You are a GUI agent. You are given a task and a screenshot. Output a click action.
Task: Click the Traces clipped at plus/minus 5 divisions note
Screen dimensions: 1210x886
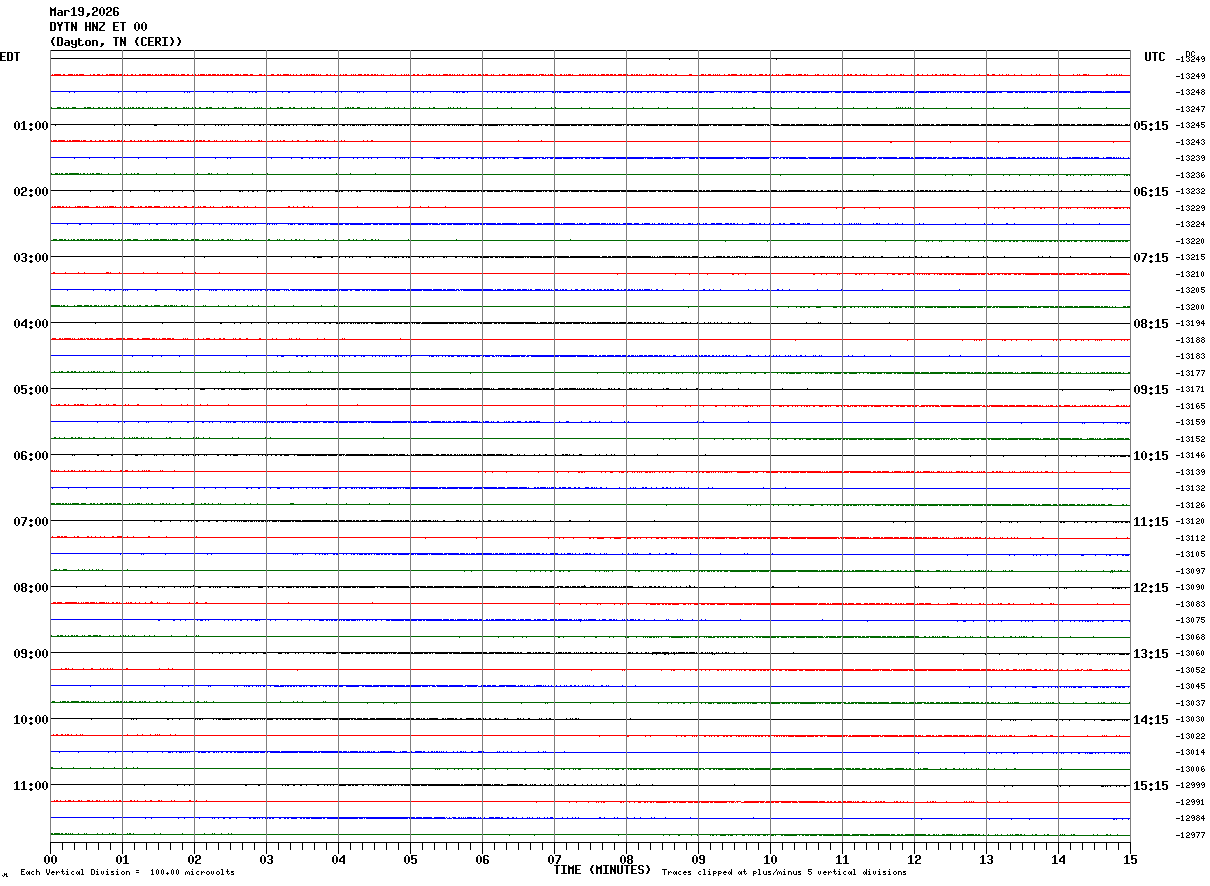click(x=784, y=873)
